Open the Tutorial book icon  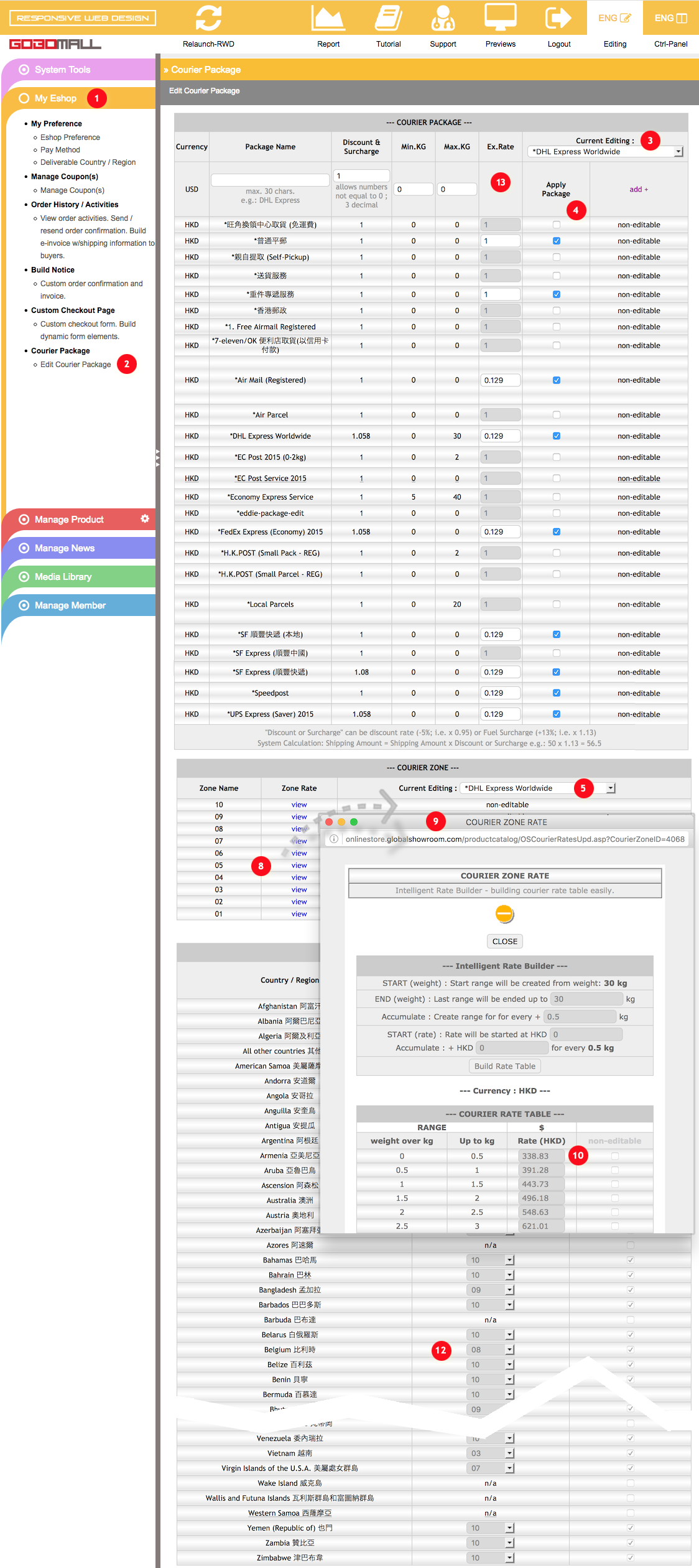(x=388, y=18)
